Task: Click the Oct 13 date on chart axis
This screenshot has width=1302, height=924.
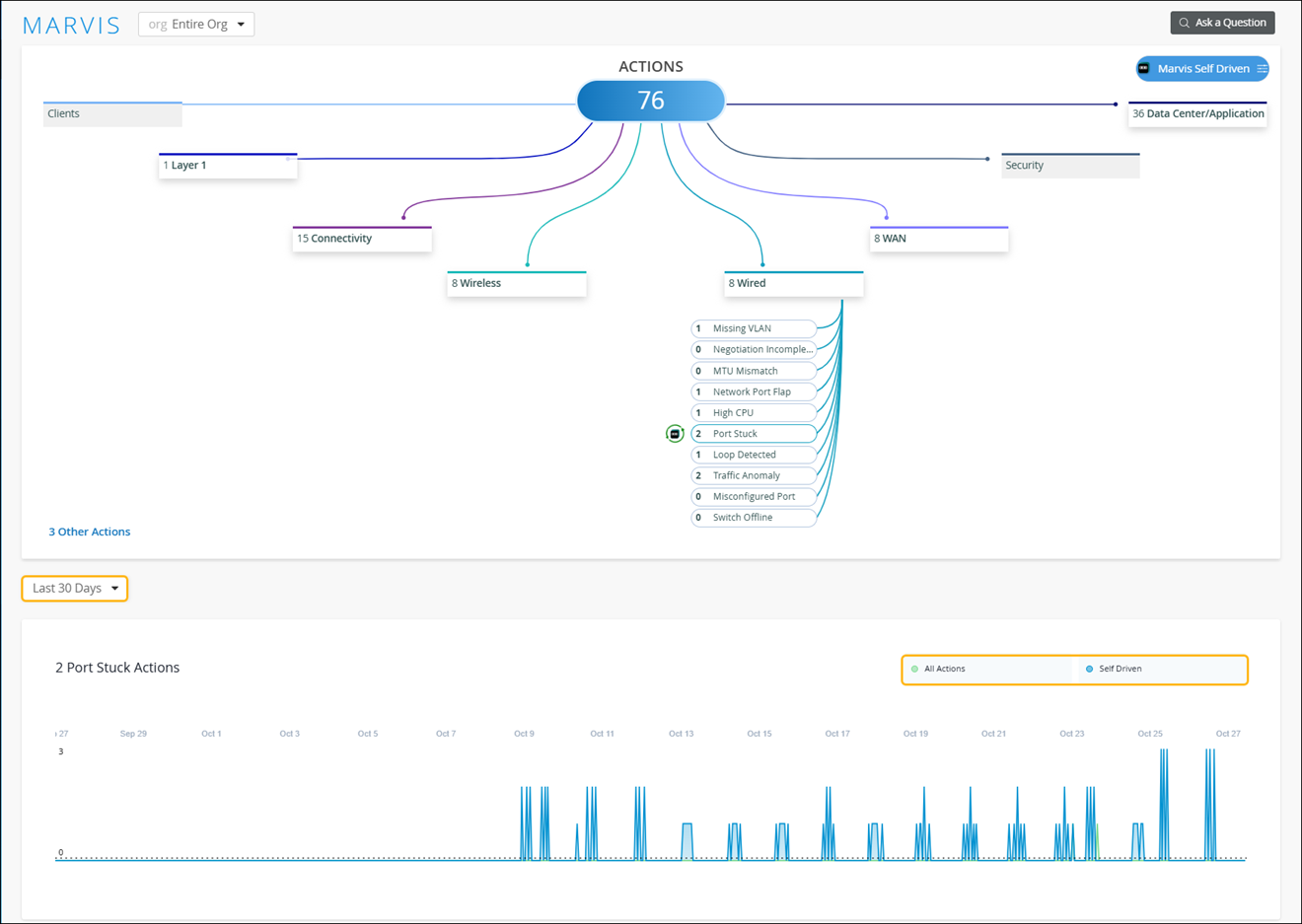Action: 681,734
